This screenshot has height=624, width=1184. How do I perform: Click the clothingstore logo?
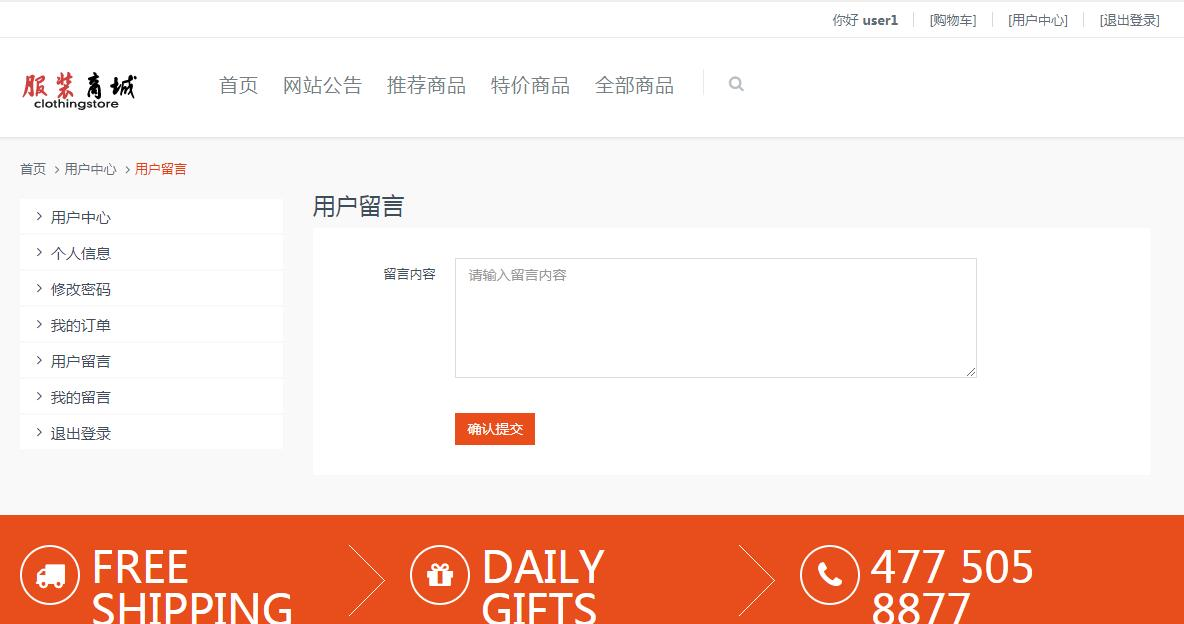point(79,91)
